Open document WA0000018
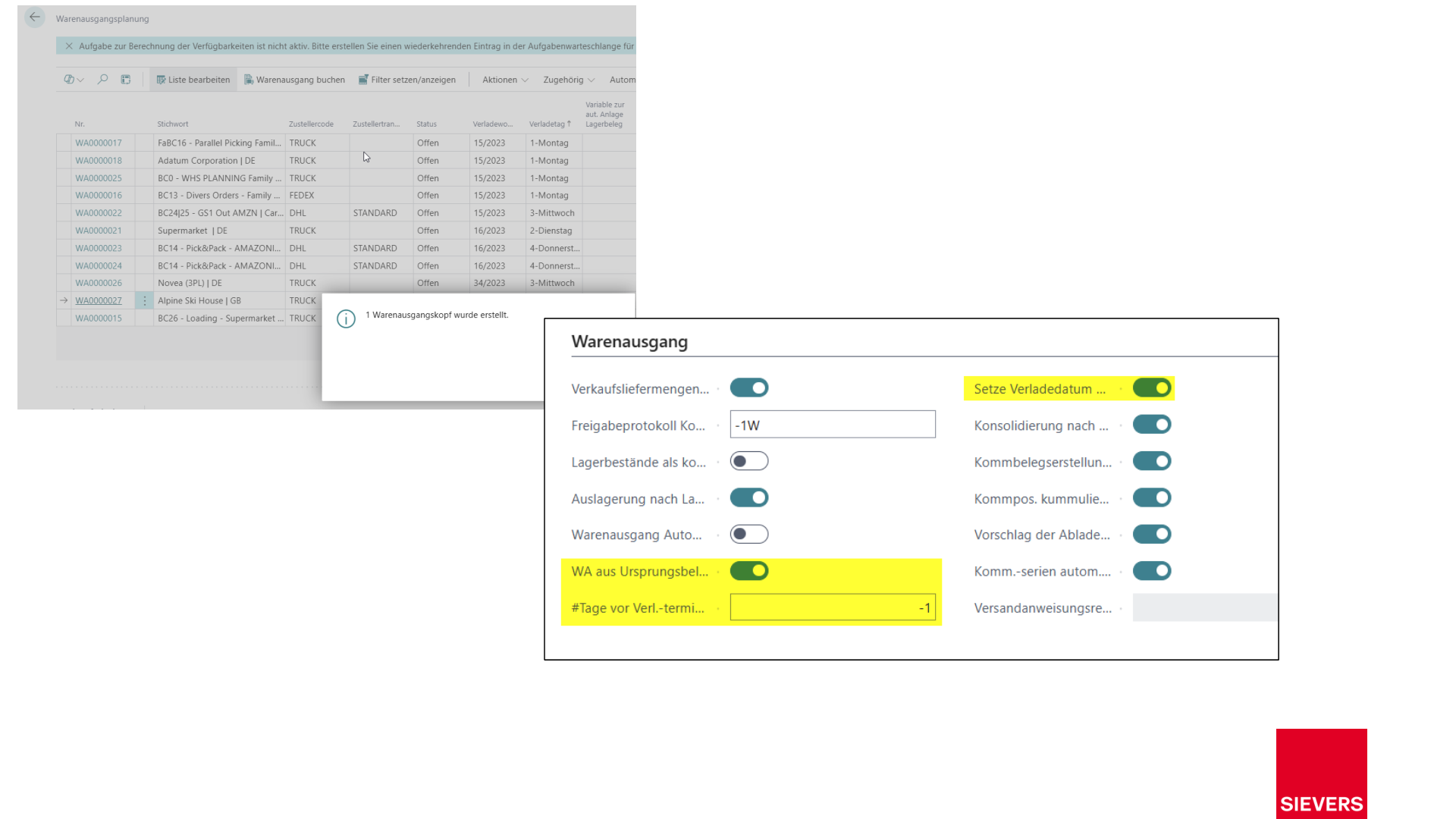The image size is (1456, 819). tap(99, 161)
